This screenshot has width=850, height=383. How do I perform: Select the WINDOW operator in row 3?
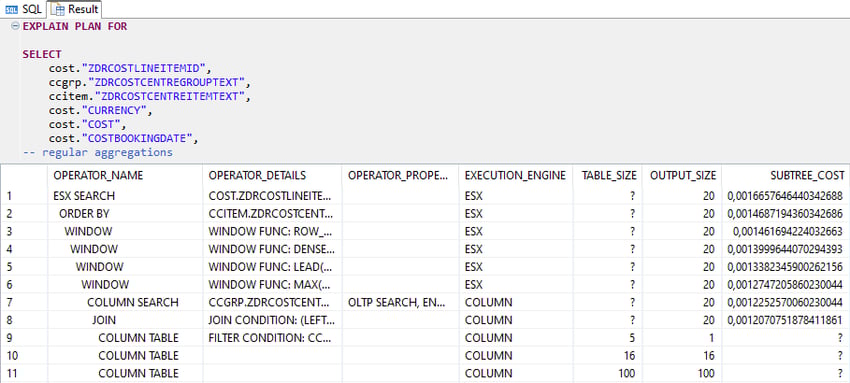pyautogui.click(x=88, y=231)
